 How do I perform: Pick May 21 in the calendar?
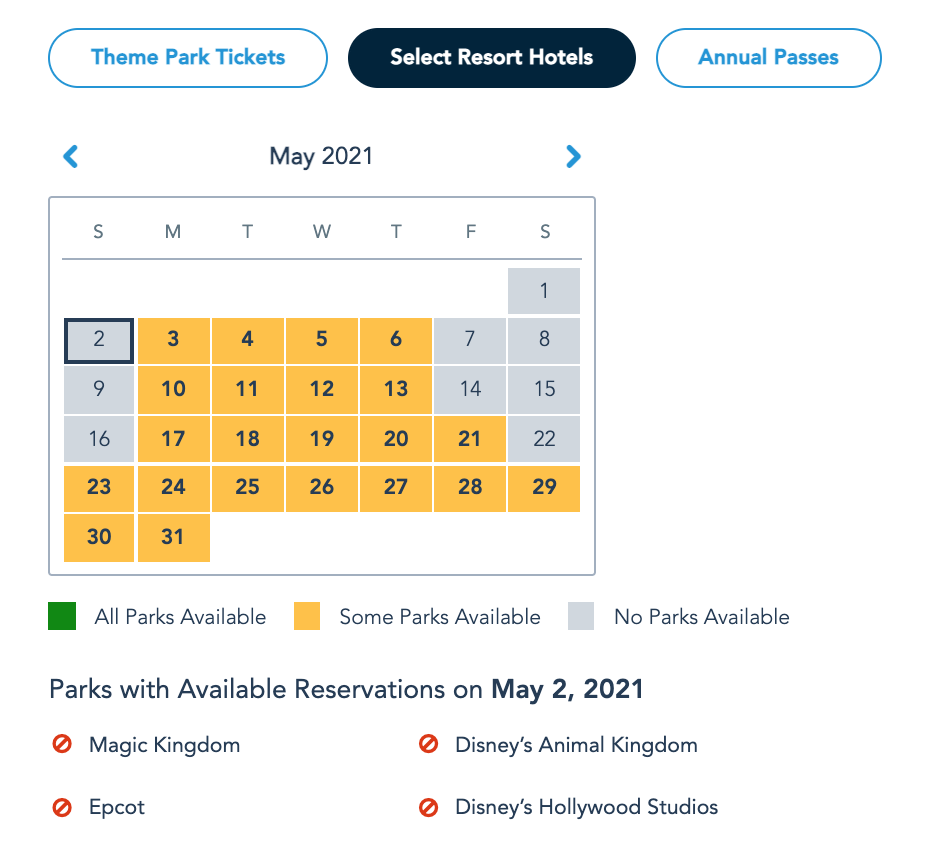470,438
